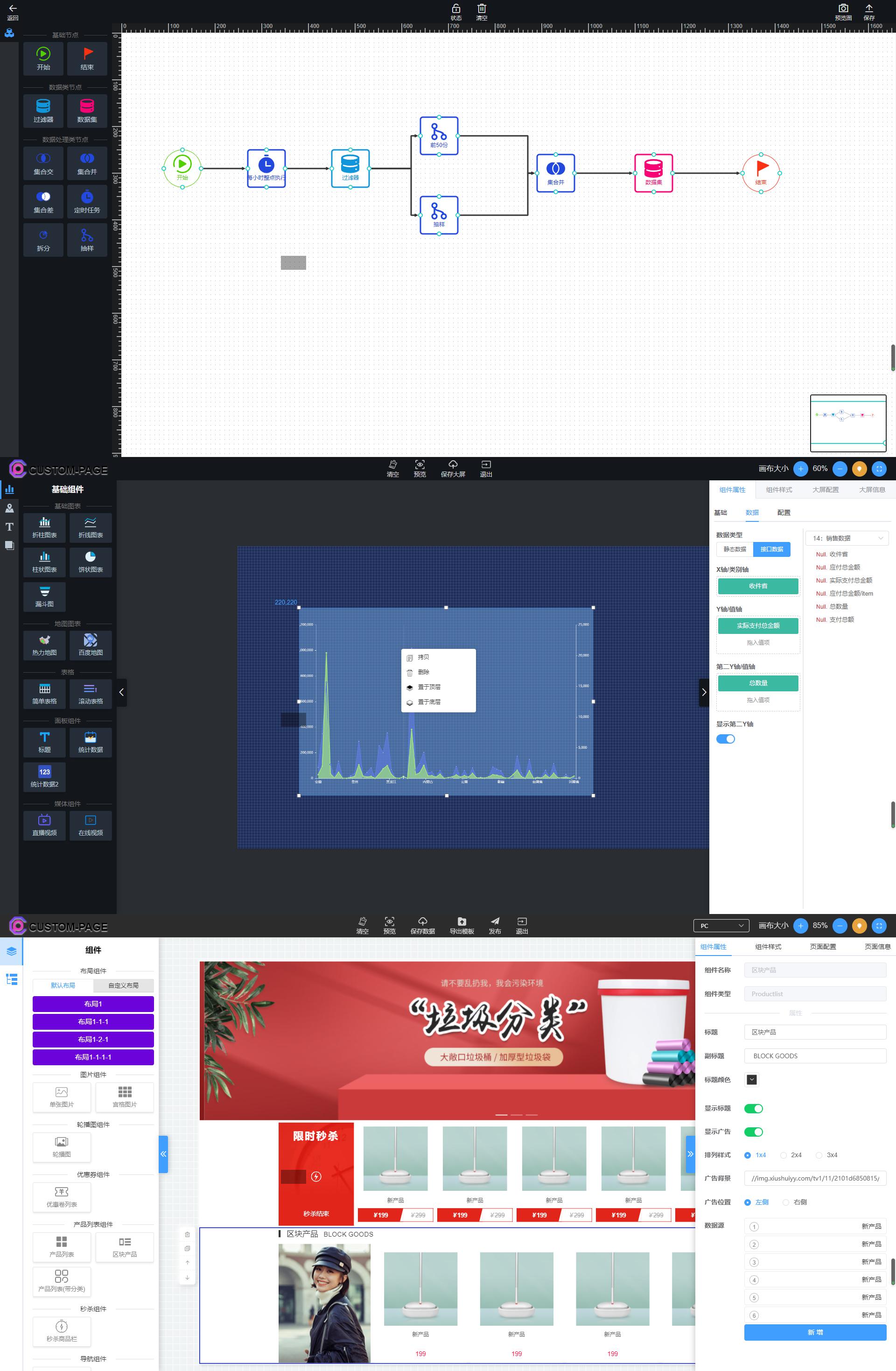Disable the 显示广告 switch
This screenshot has height=1371, width=896.
click(753, 1132)
